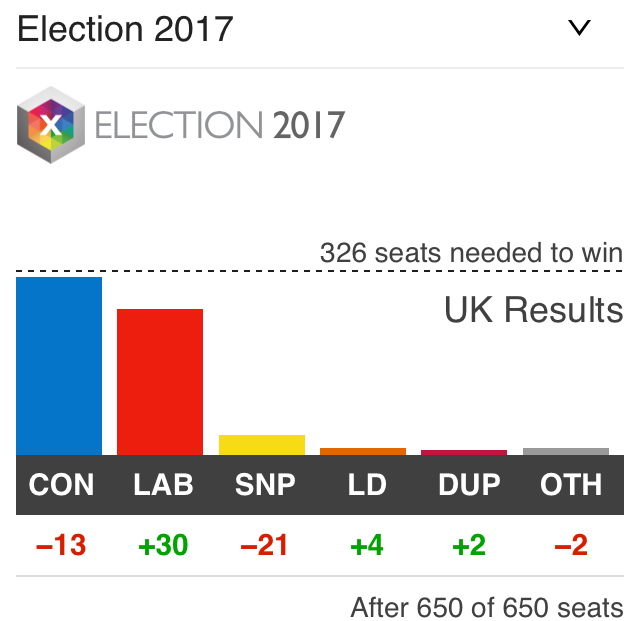Viewport: 640px width, 621px height.
Task: Click the Conservative −13 seat change
Action: [61, 546]
